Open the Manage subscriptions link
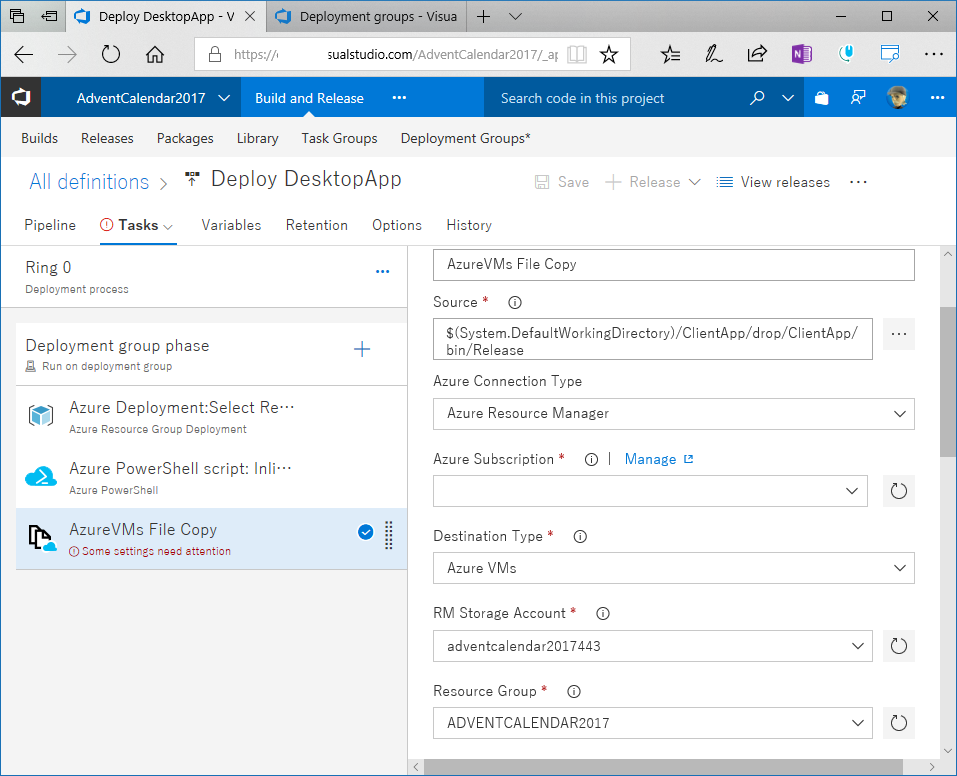This screenshot has width=957, height=776. tap(659, 459)
